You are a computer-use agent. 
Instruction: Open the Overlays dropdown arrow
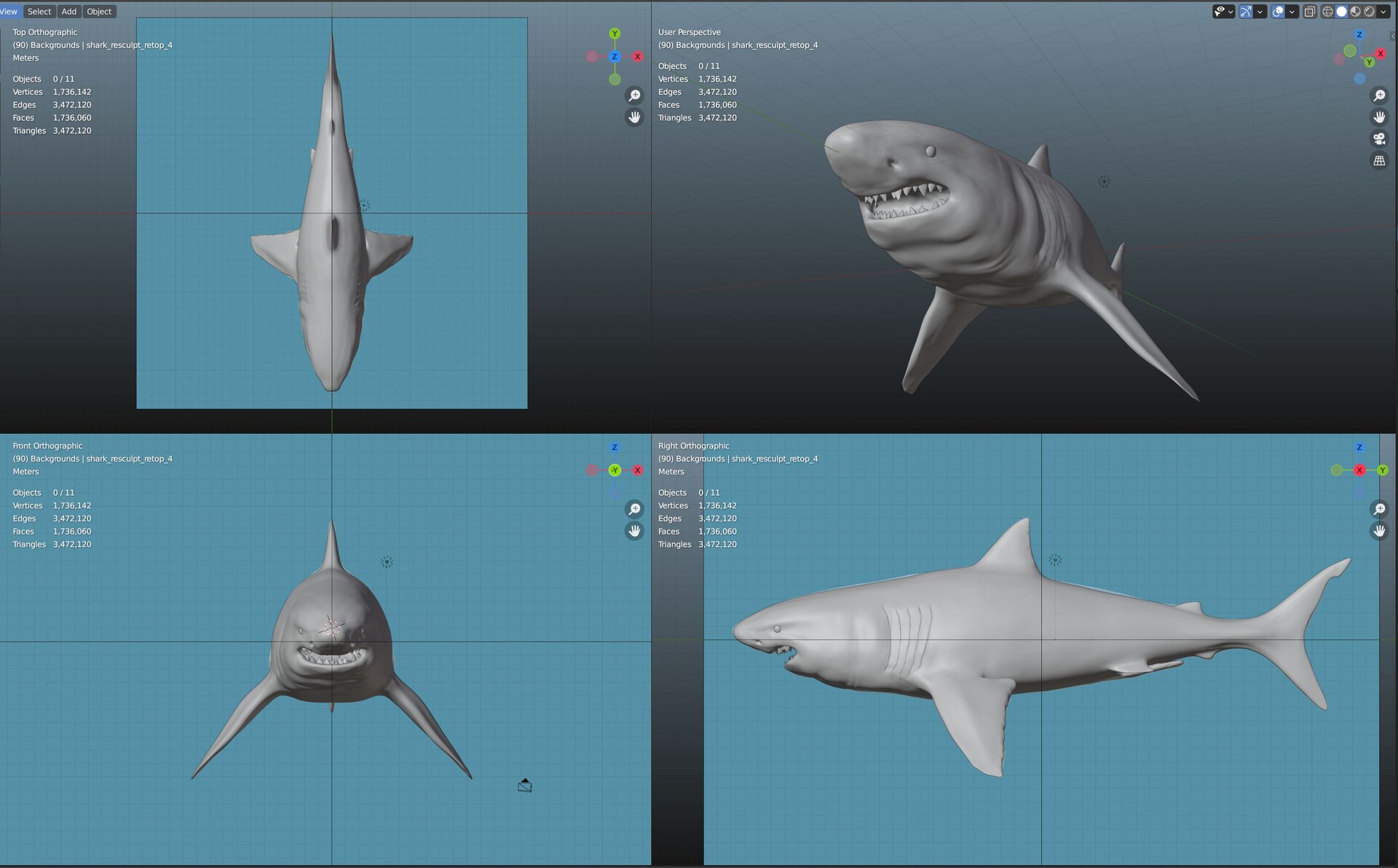click(x=1291, y=11)
